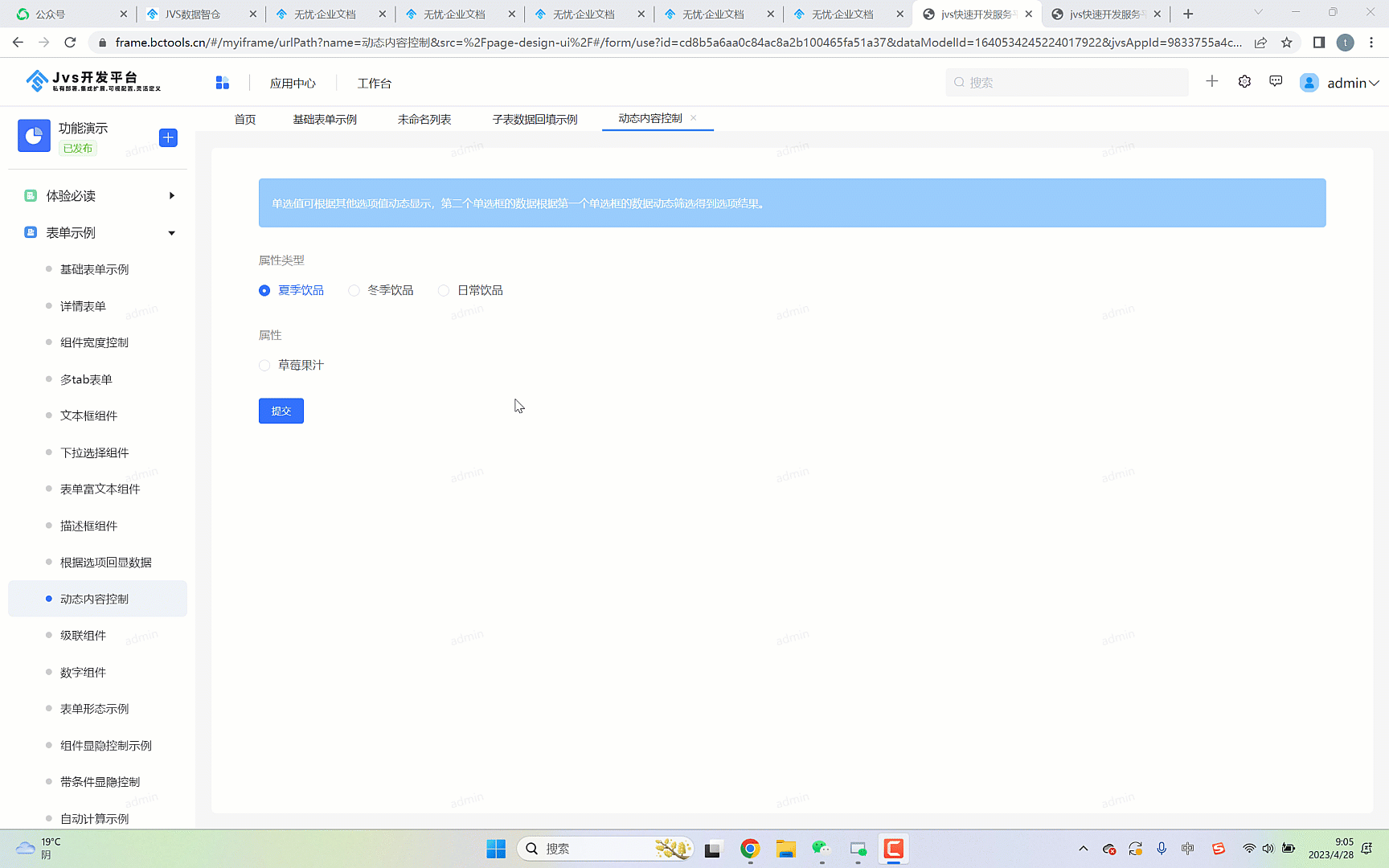Collapse the 表单示例 menu group
The image size is (1389, 868).
97,233
